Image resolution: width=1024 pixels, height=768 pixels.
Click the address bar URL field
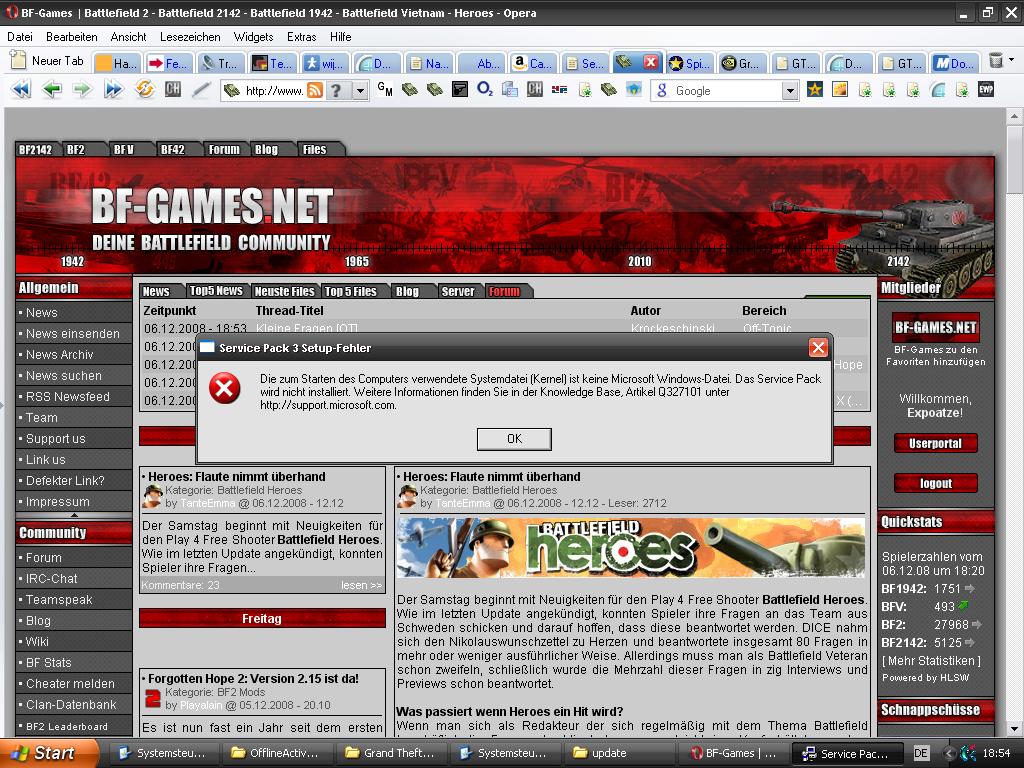click(x=274, y=91)
